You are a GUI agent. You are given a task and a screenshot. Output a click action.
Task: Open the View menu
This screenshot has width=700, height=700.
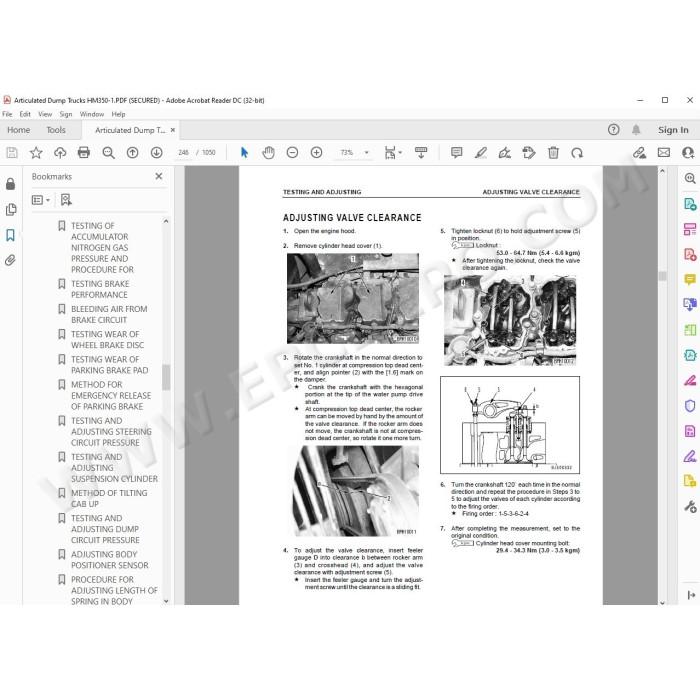pos(45,114)
